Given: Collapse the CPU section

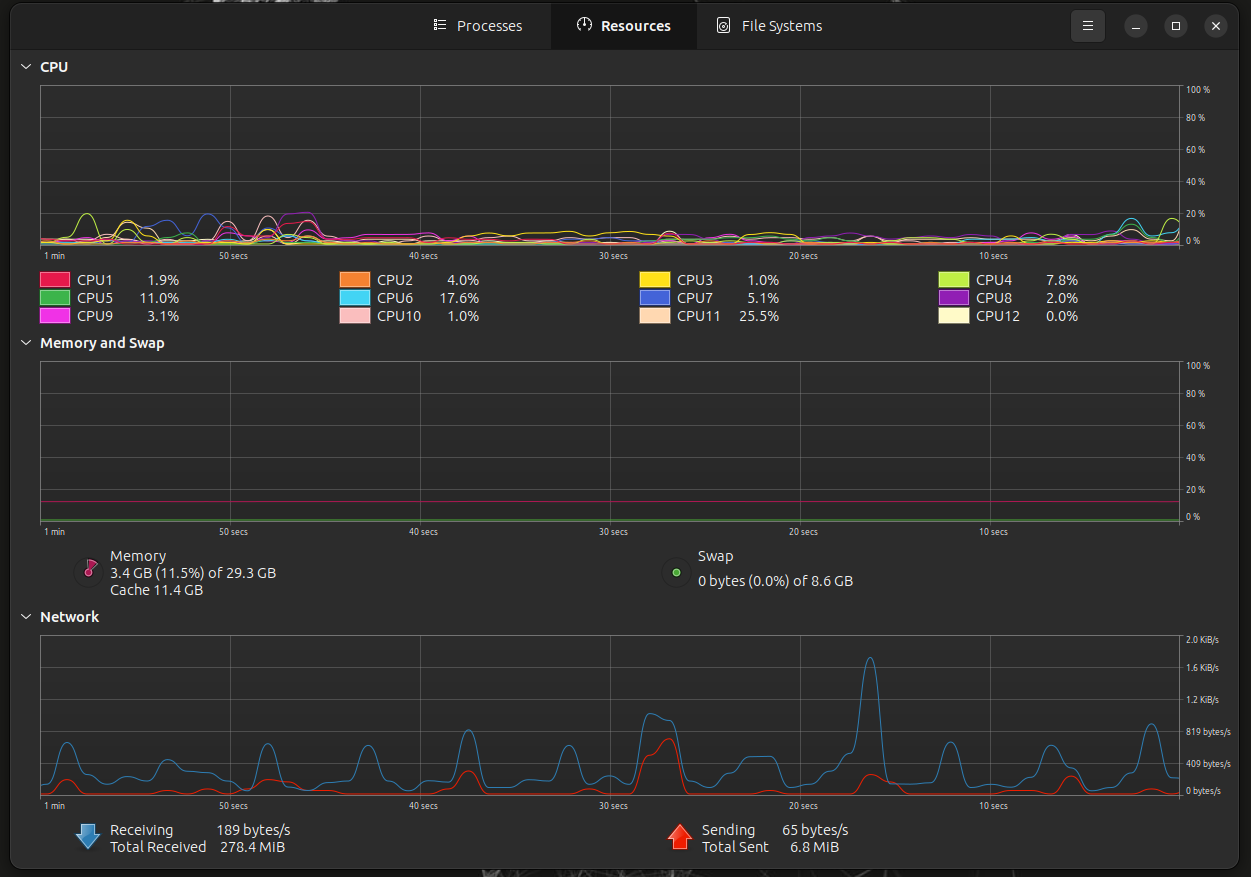Looking at the screenshot, I should (x=26, y=67).
